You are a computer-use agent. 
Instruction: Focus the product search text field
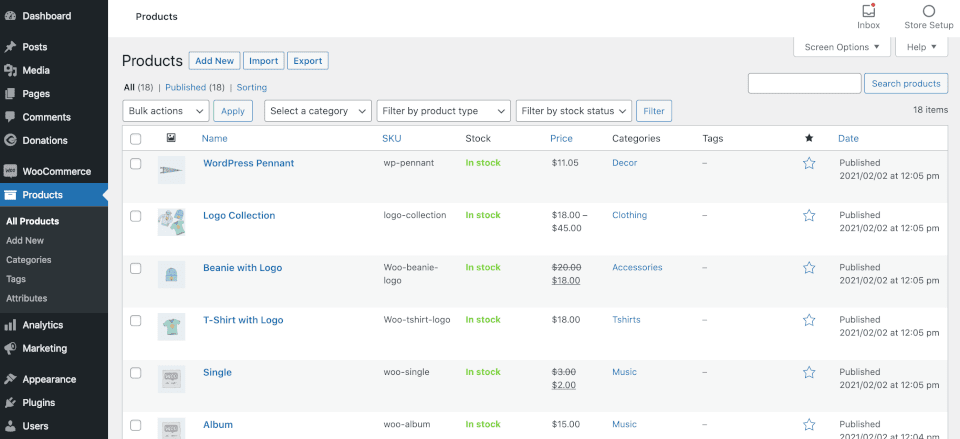[x=804, y=84]
